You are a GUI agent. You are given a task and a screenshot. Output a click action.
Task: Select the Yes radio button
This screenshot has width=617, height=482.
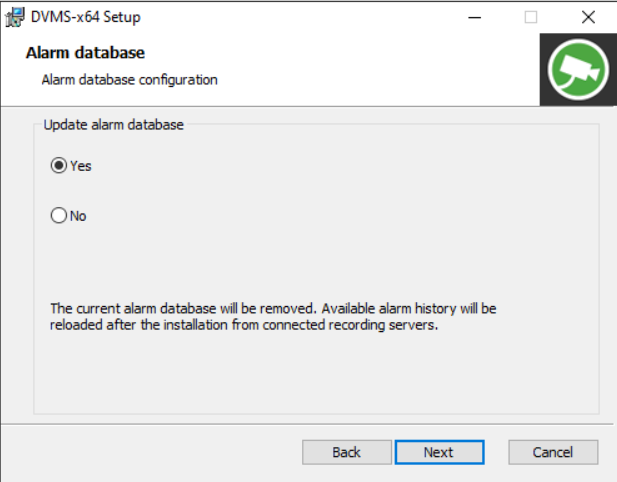coord(58,166)
